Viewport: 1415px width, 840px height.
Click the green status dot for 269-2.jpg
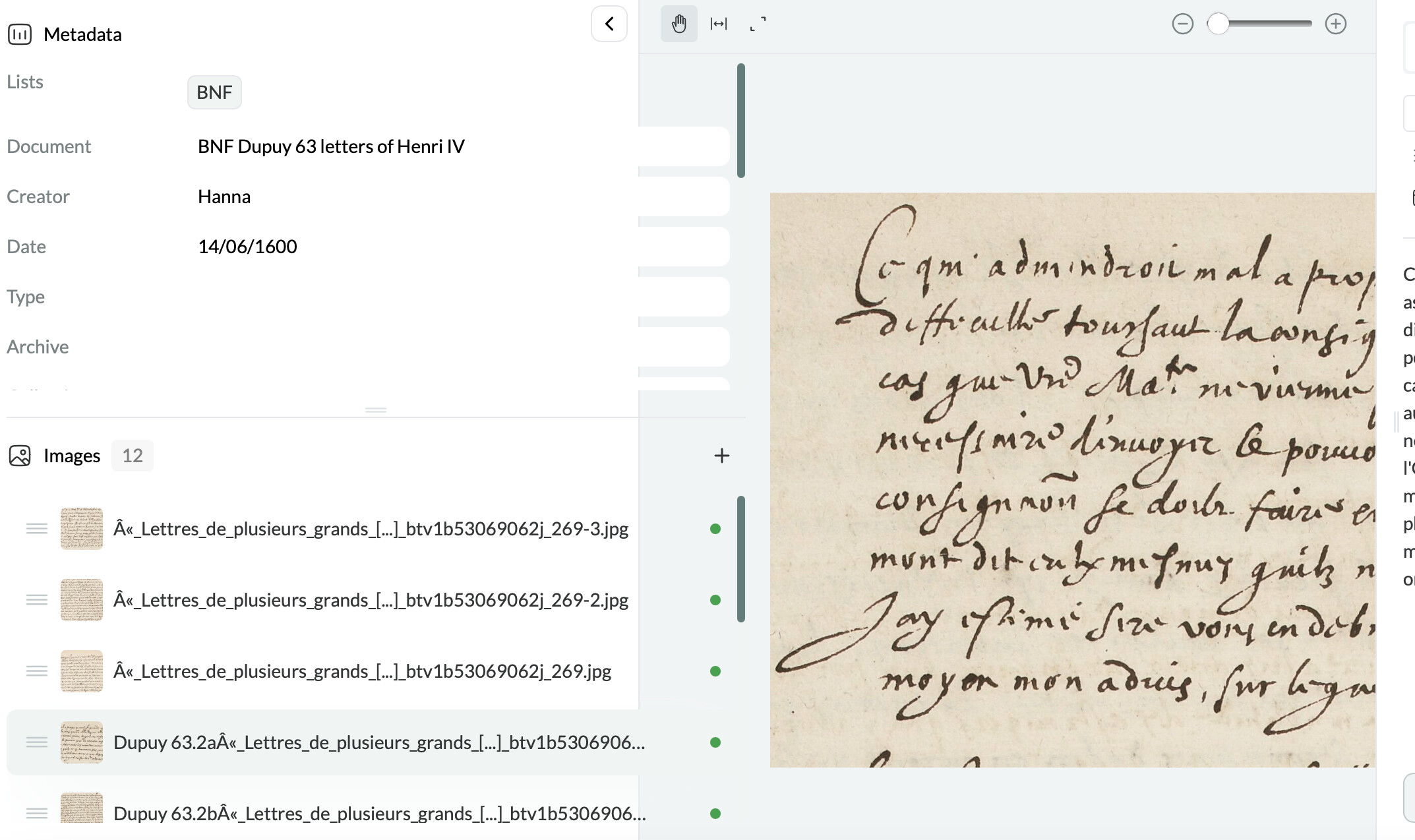click(715, 600)
